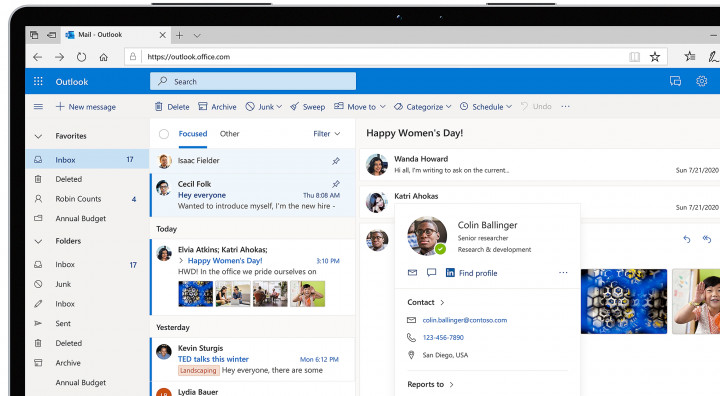Open LinkedIn Find profile link
The image size is (720, 396).
click(x=472, y=273)
